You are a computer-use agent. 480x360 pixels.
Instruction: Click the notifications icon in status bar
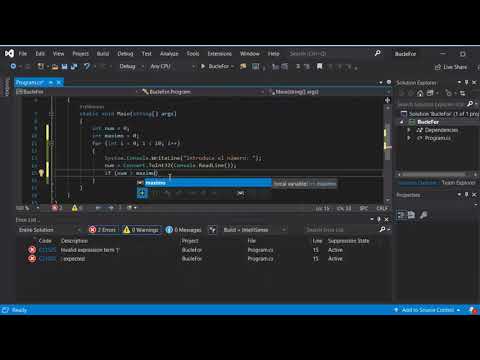coord(472,310)
